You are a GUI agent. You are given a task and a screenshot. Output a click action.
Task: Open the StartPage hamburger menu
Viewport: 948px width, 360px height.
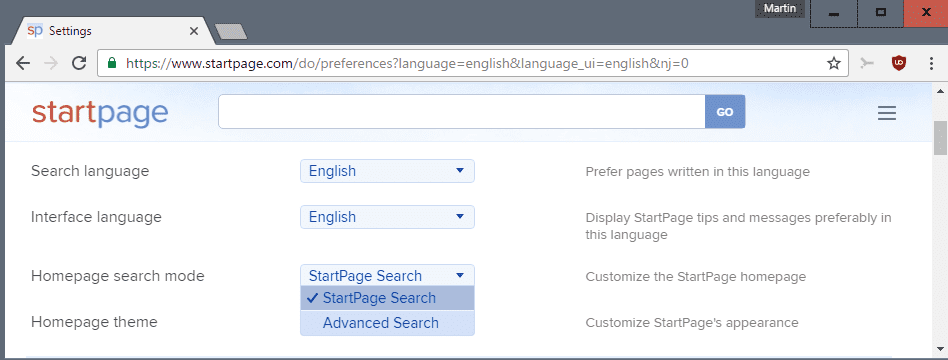[x=887, y=113]
